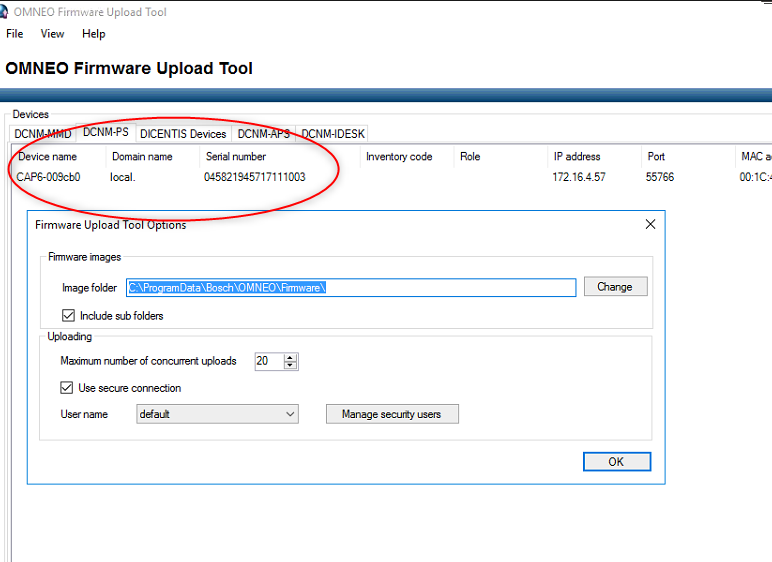Disable the Use secure connection checkbox
The image size is (772, 562).
pos(67,388)
